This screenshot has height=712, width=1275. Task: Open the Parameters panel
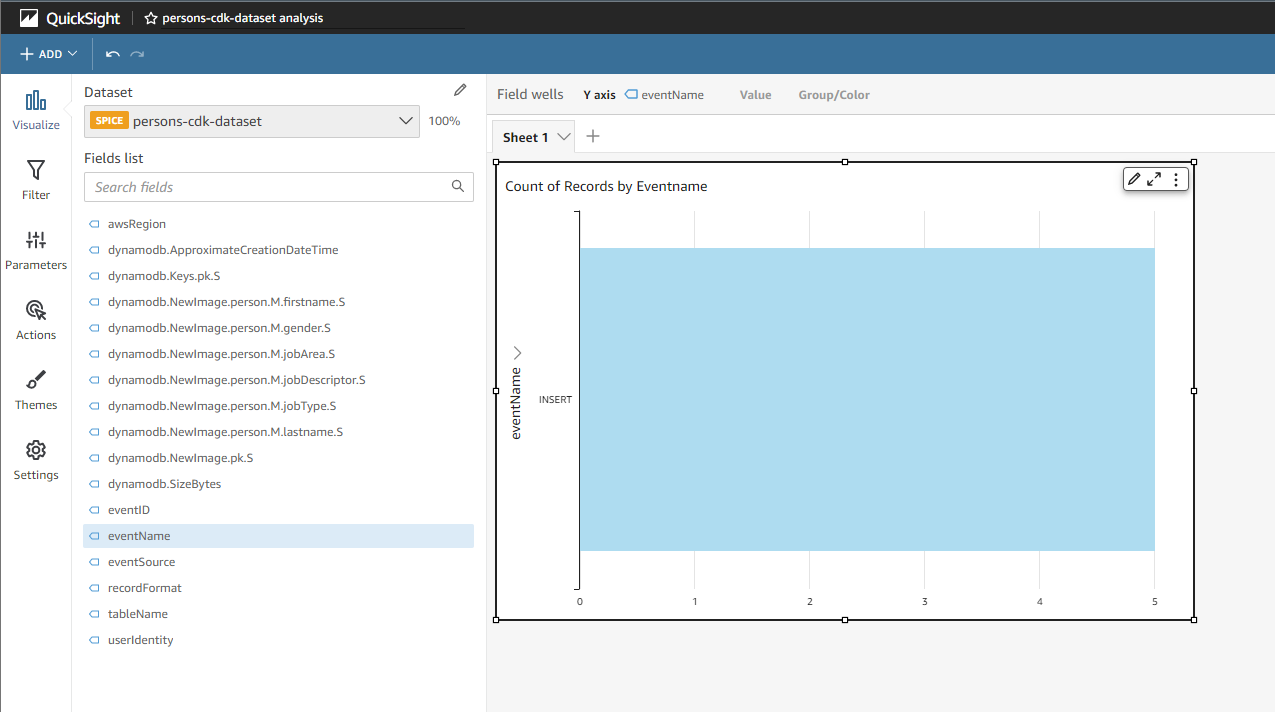[36, 241]
